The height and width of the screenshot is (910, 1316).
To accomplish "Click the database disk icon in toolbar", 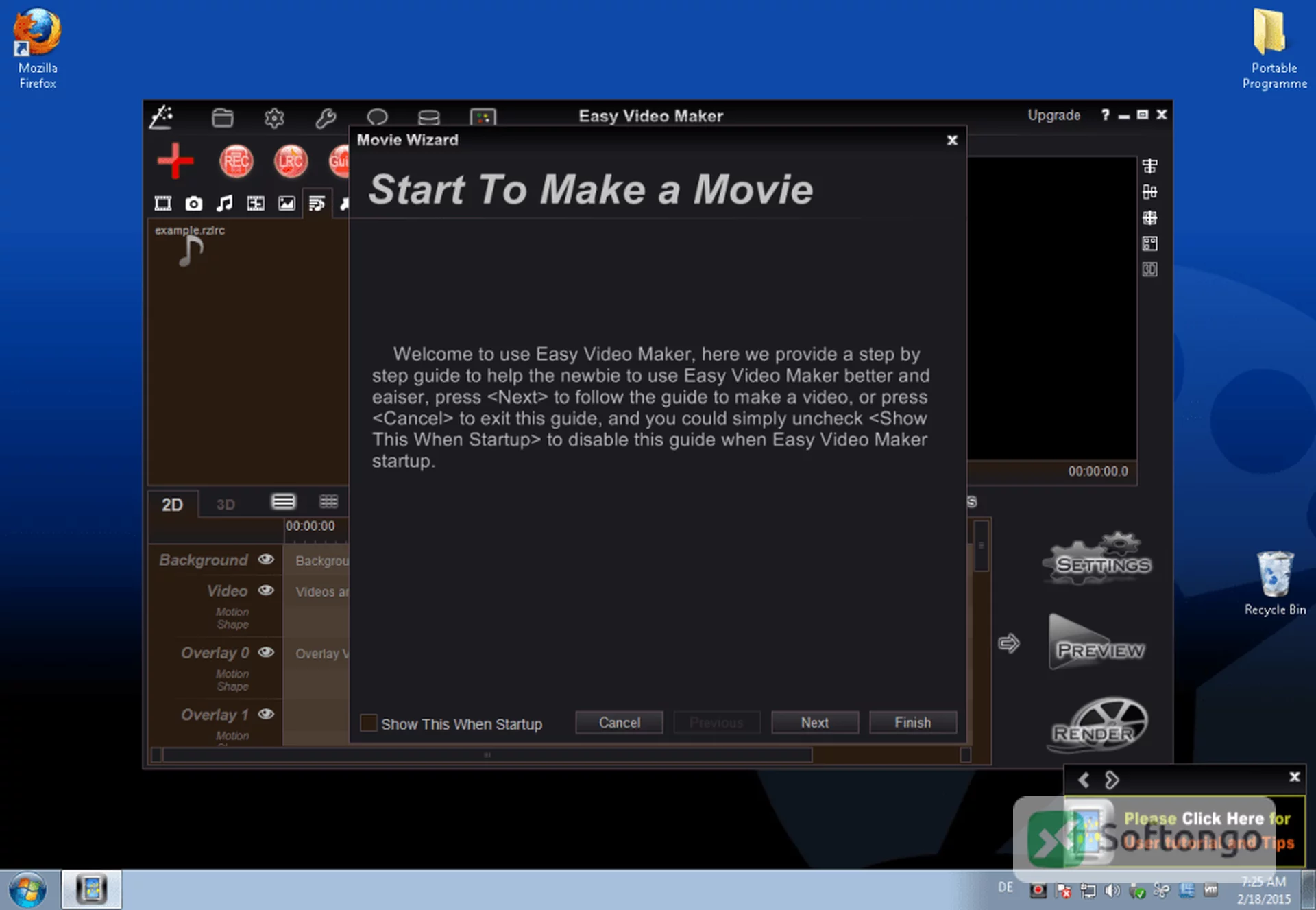I will click(428, 118).
